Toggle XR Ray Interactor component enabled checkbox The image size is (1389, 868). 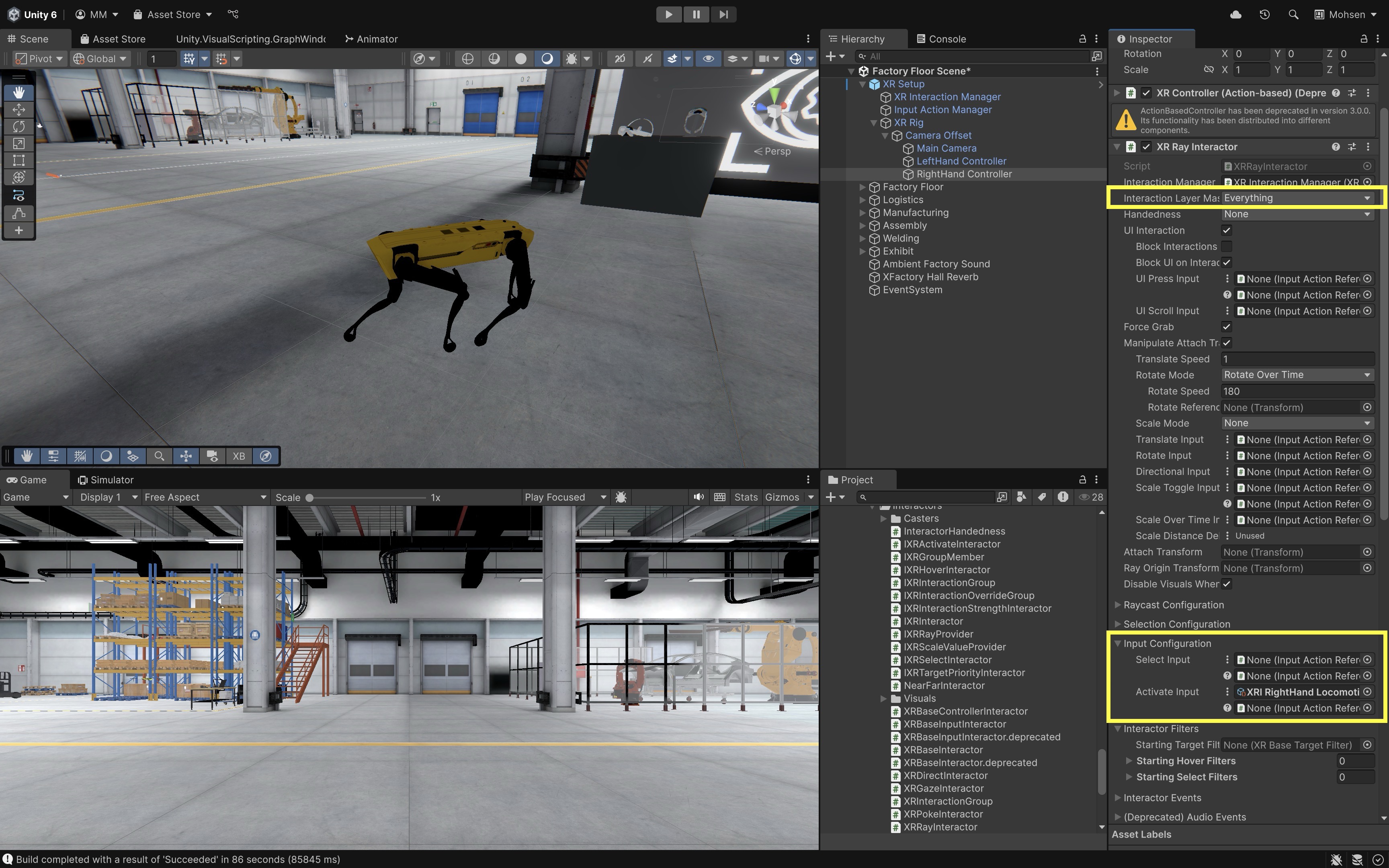pos(1146,147)
